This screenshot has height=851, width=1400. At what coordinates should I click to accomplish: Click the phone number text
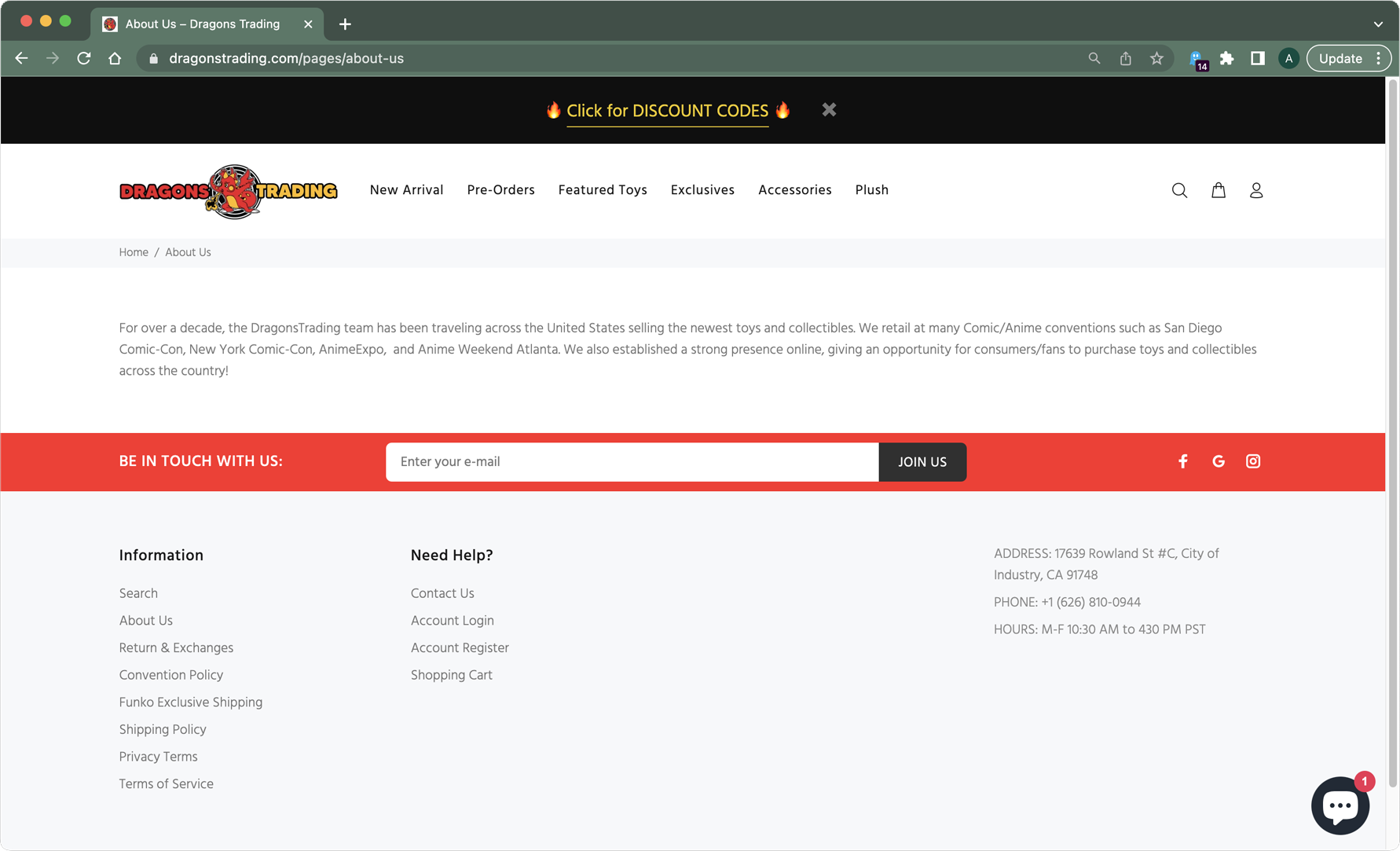click(1067, 603)
